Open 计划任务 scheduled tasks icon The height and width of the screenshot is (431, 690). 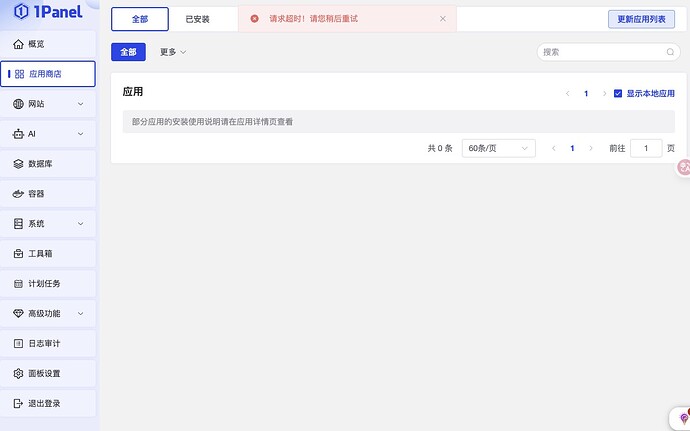[x=19, y=284]
